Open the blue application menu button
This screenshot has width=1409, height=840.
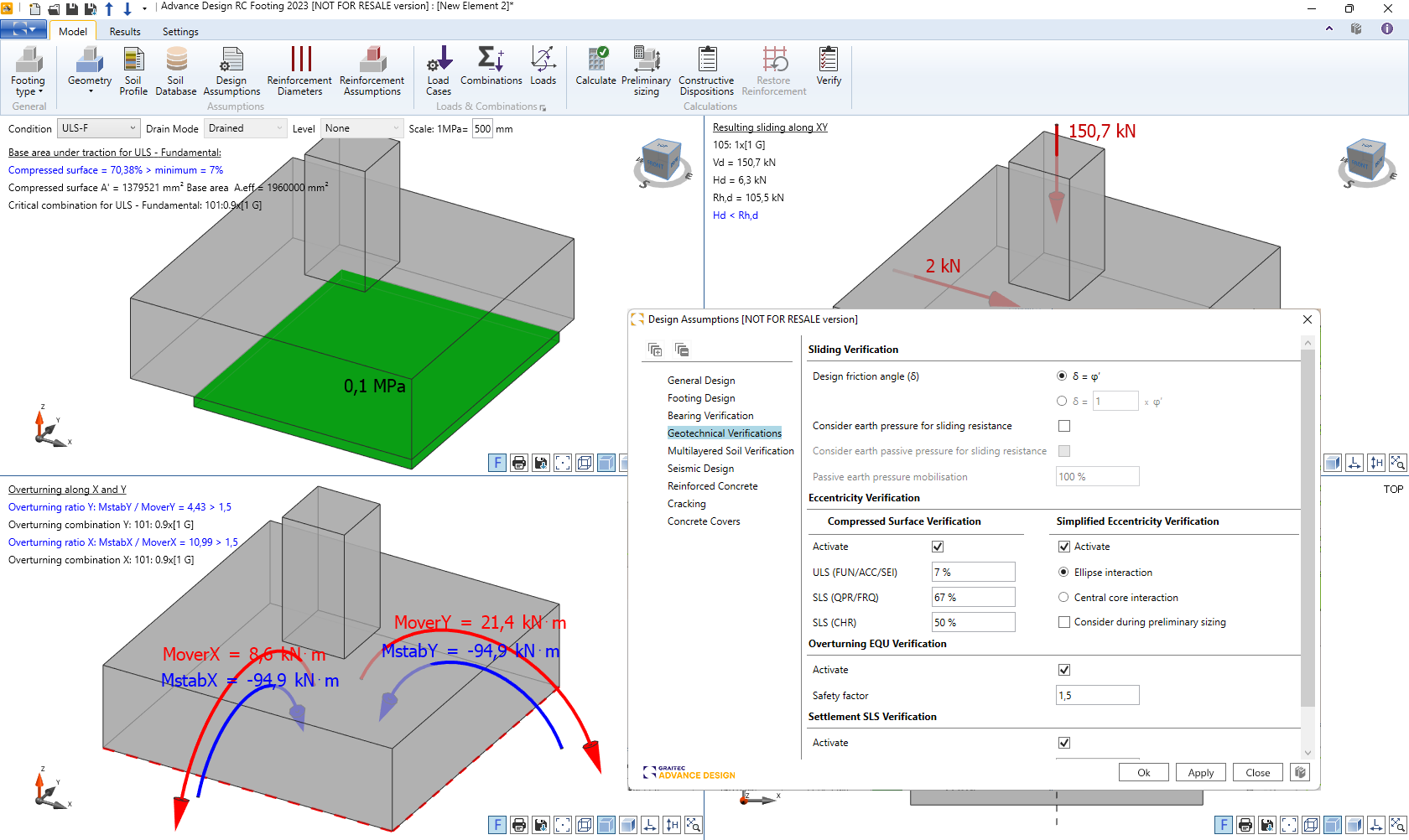point(23,30)
